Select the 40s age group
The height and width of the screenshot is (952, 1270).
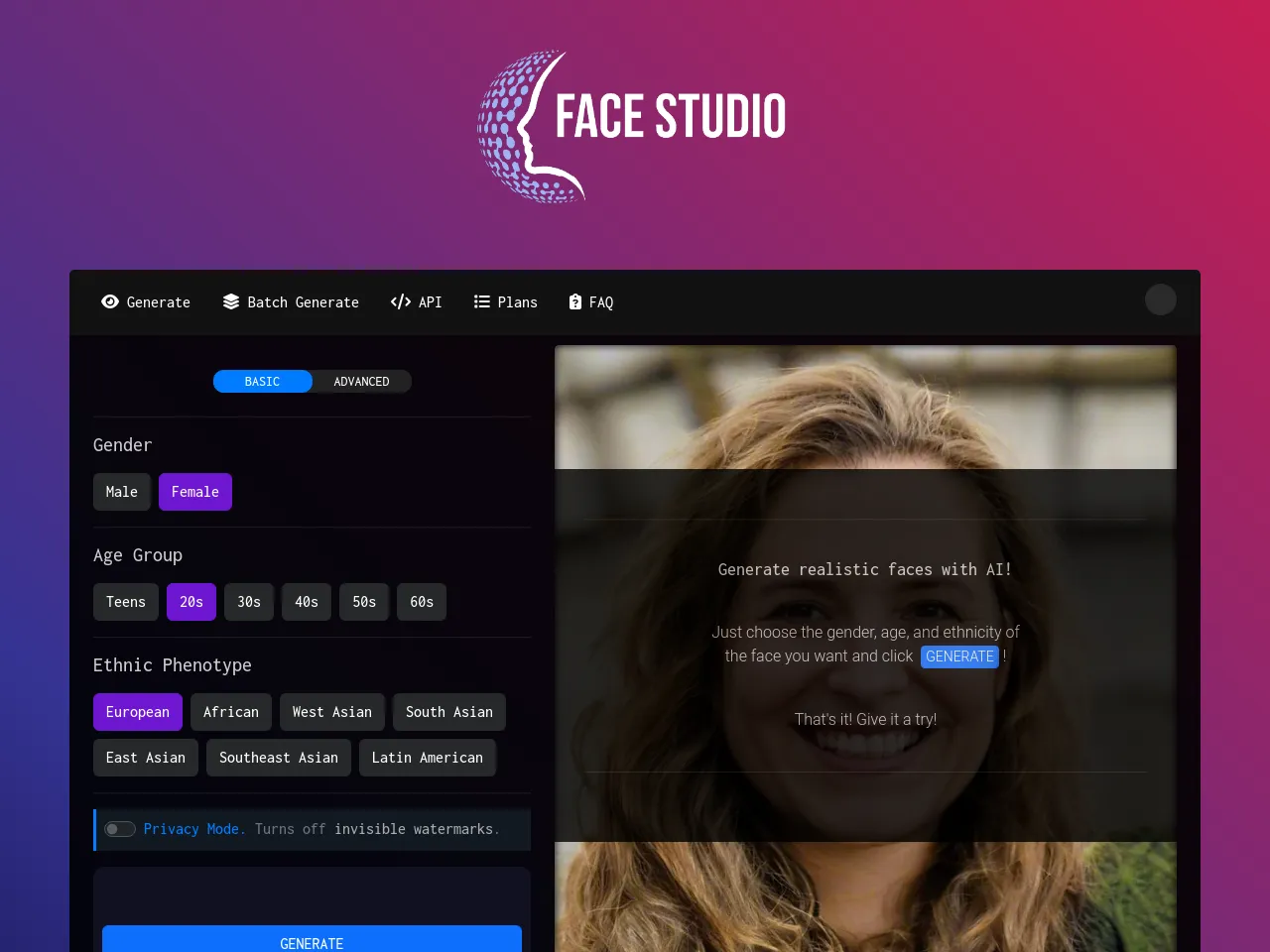[x=307, y=602]
